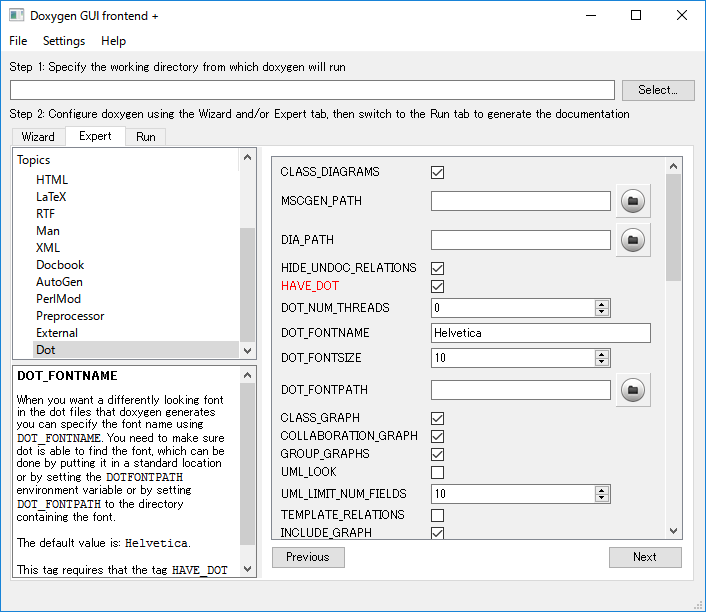706x612 pixels.
Task: Click the Select... working directory button
Action: coord(658,90)
